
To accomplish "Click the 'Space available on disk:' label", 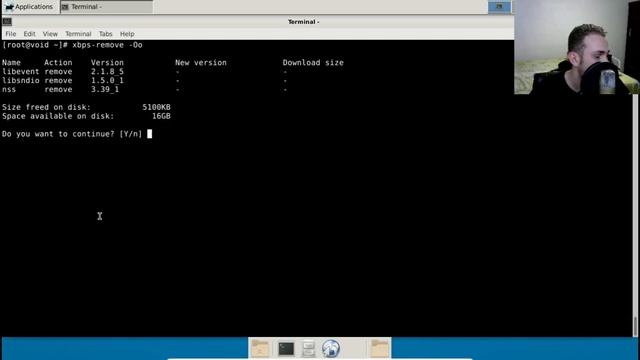I will (x=58, y=116).
